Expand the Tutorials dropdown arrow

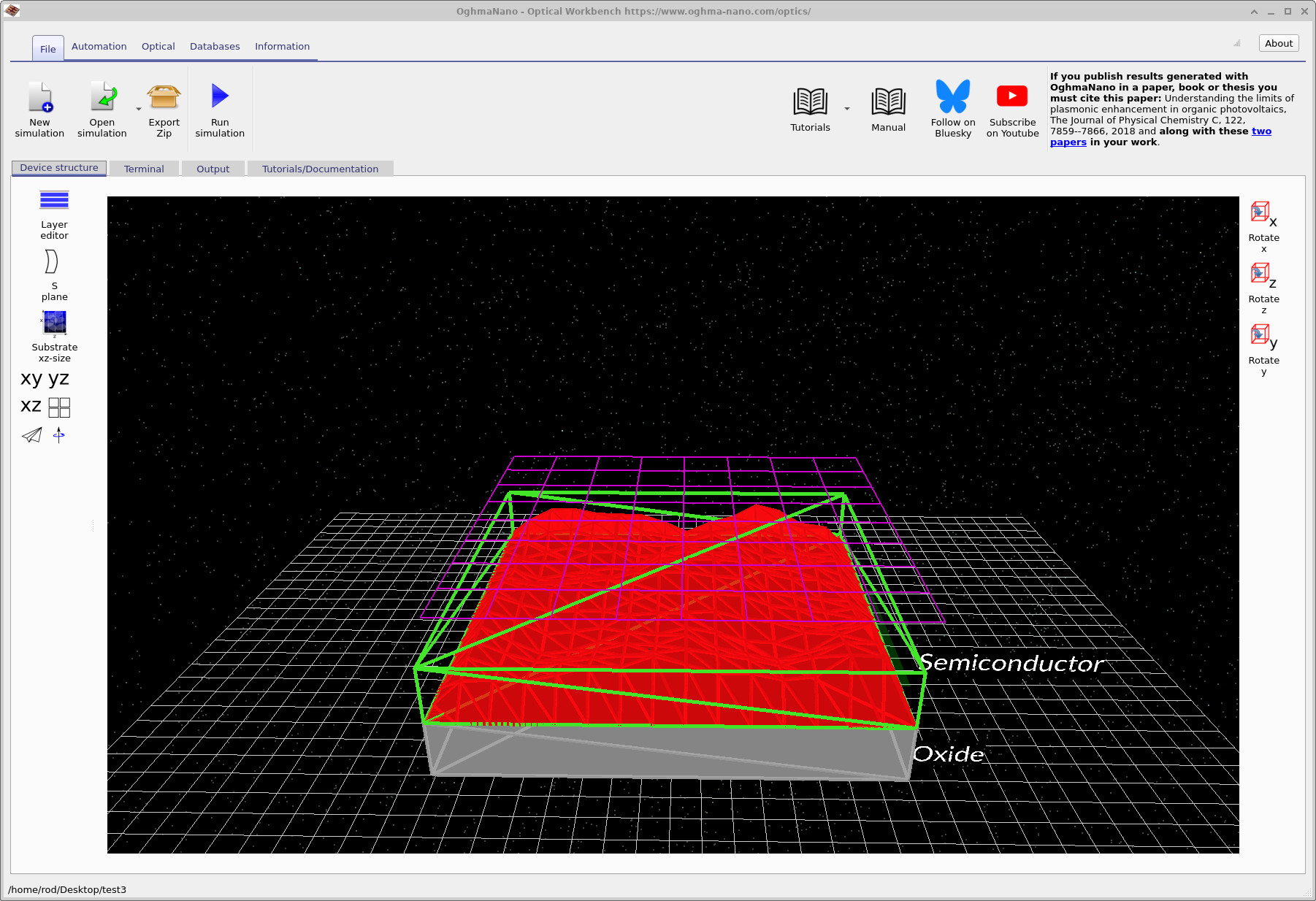846,107
